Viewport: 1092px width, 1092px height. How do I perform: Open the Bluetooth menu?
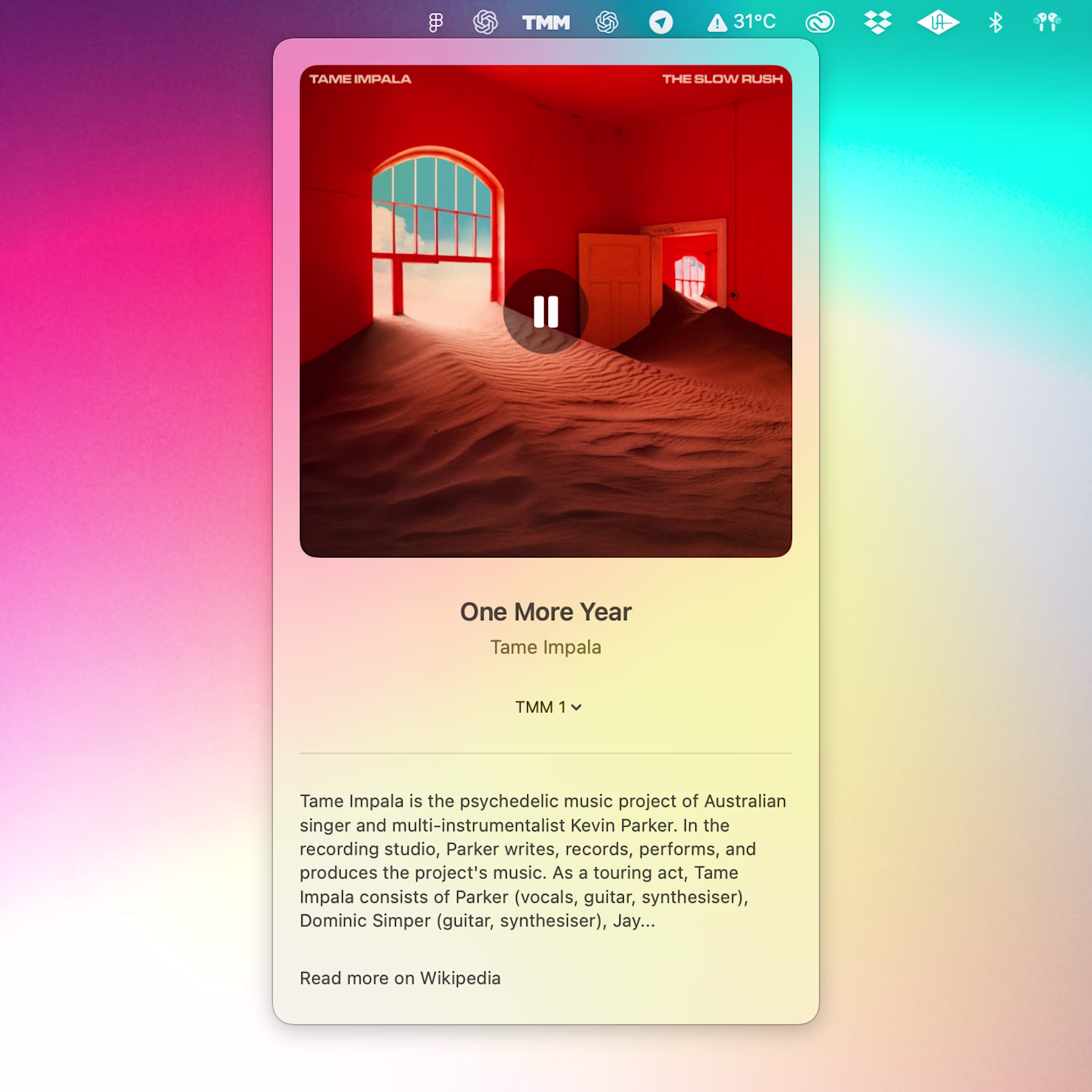996,23
